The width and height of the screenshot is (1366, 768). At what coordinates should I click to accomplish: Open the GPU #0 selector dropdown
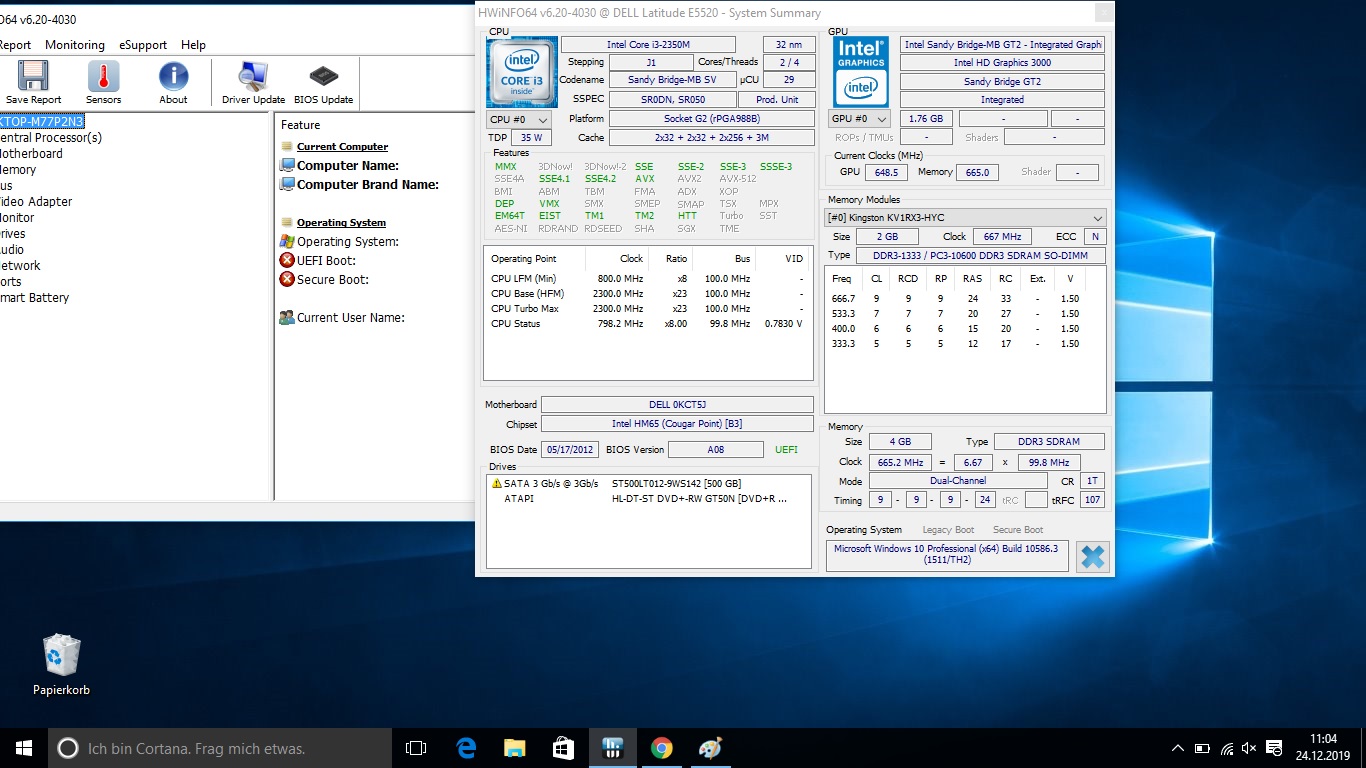[859, 119]
